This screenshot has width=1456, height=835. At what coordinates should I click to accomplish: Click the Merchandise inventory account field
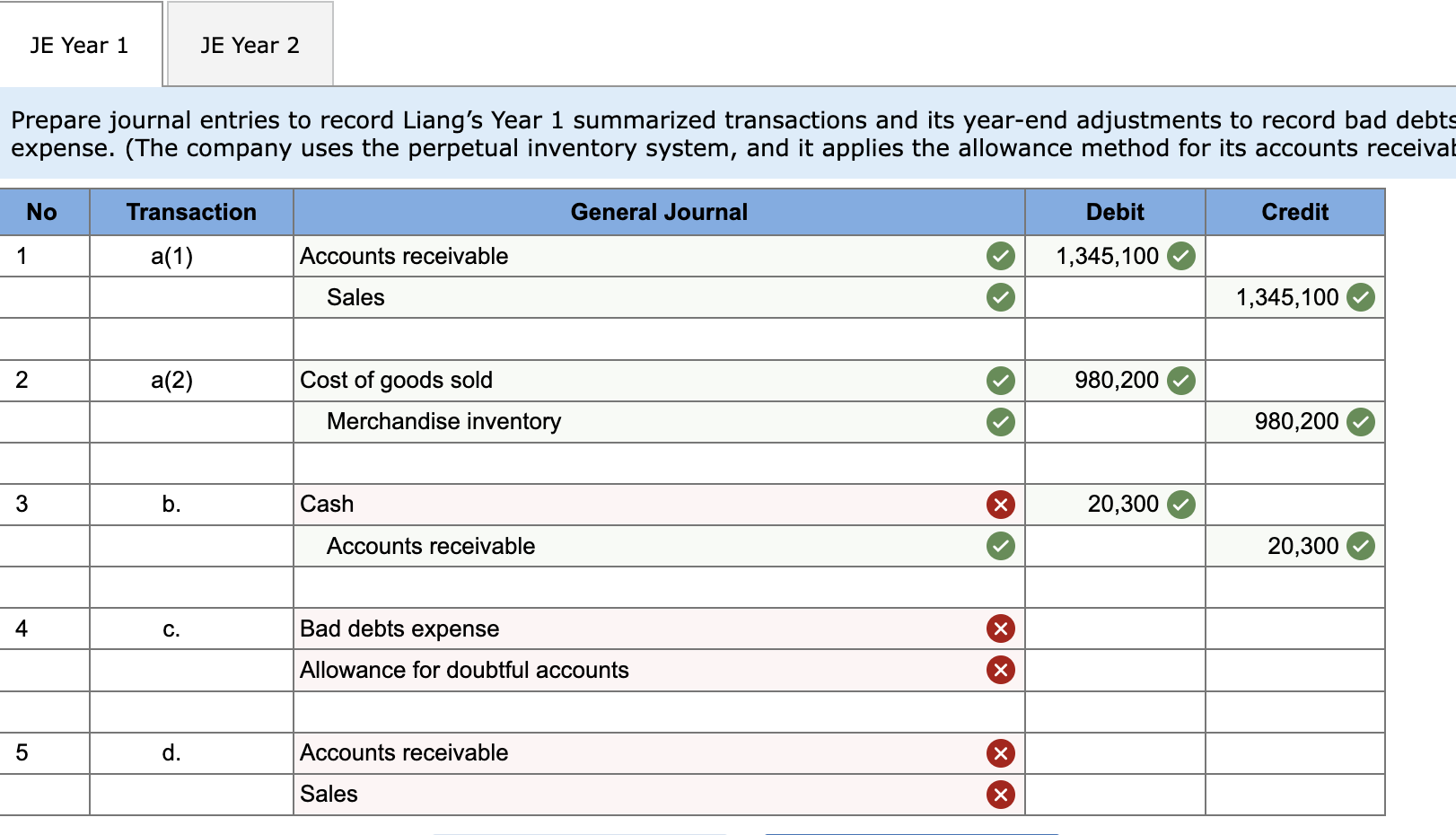[x=659, y=421]
